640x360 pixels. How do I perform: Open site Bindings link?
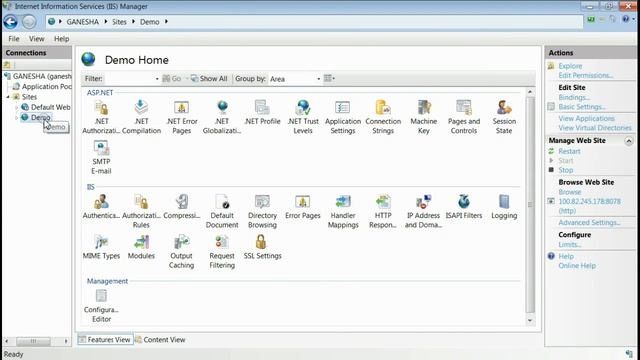click(x=574, y=98)
